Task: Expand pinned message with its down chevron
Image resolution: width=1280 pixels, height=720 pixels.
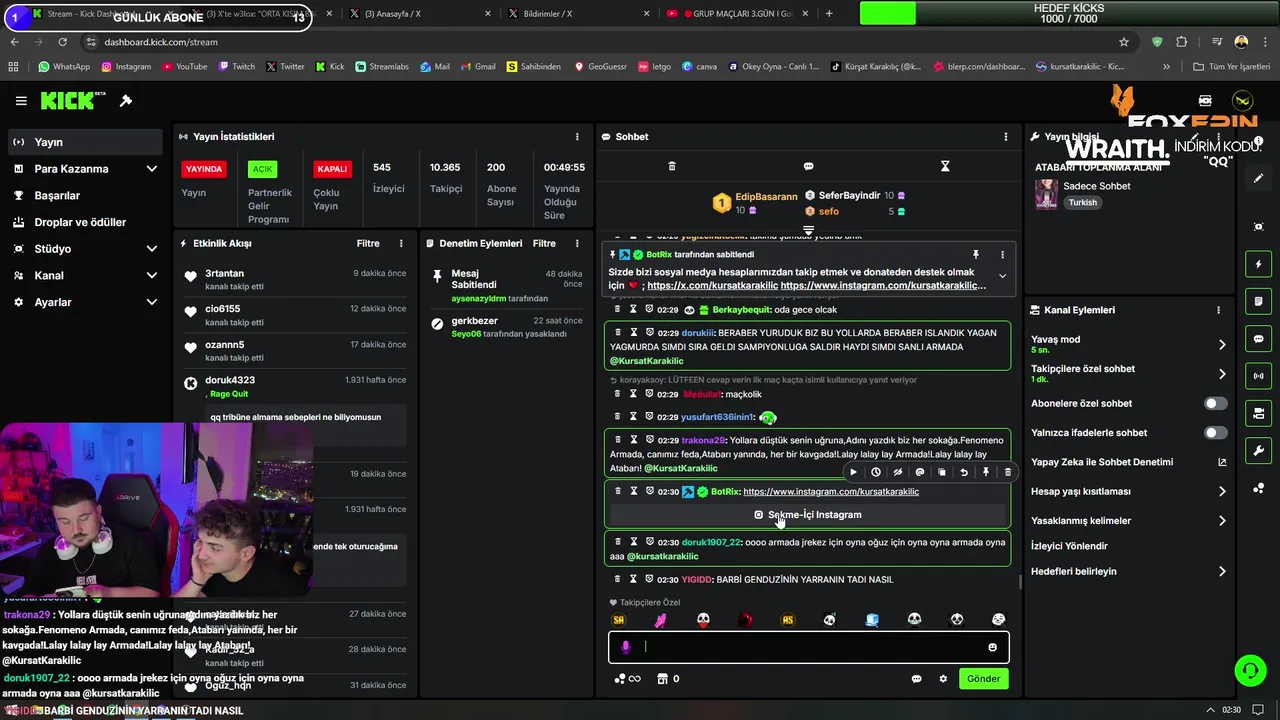Action: pyautogui.click(x=1002, y=277)
